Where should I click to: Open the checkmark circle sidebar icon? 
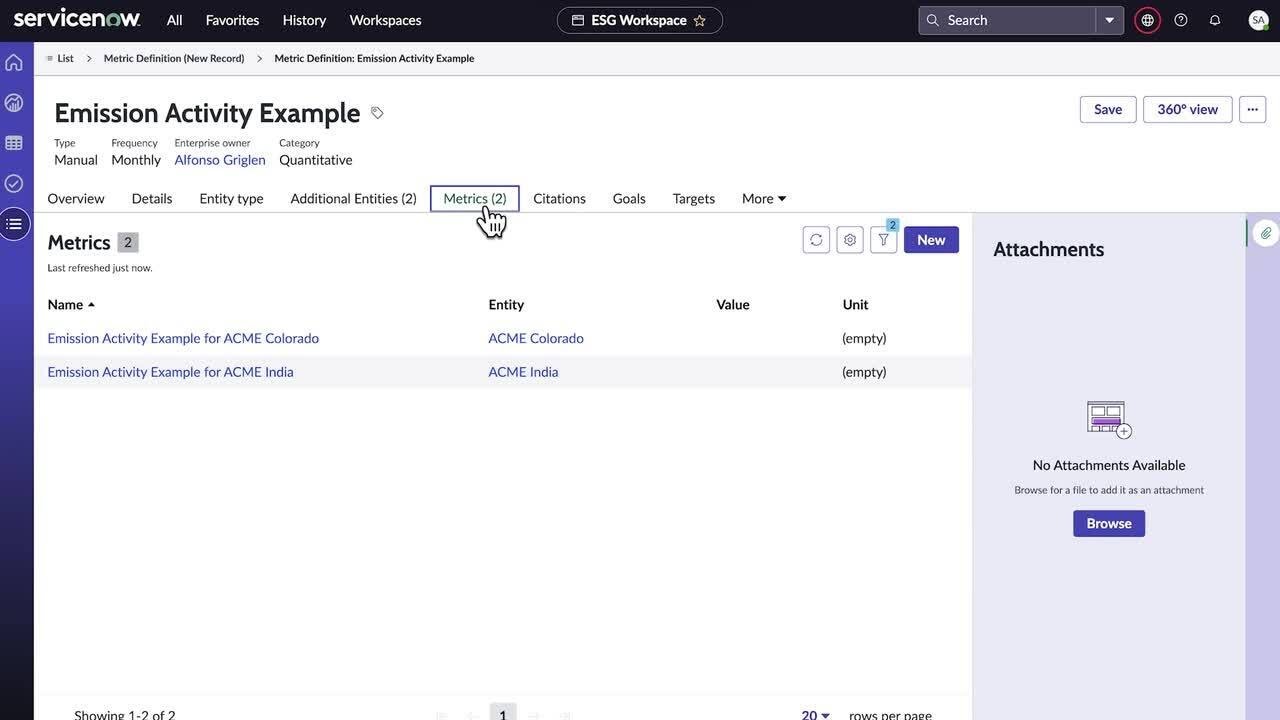pos(14,183)
